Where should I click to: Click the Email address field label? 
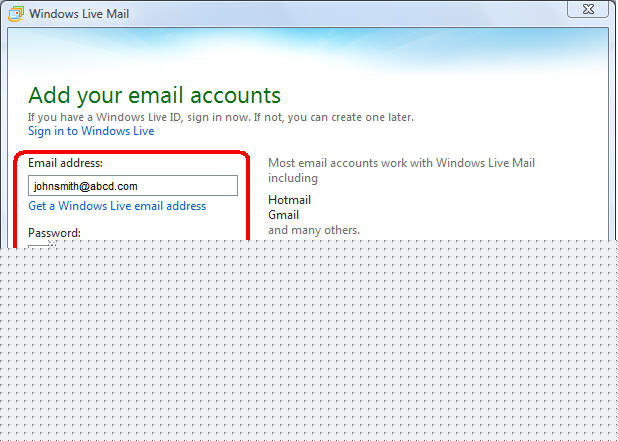coord(66,163)
